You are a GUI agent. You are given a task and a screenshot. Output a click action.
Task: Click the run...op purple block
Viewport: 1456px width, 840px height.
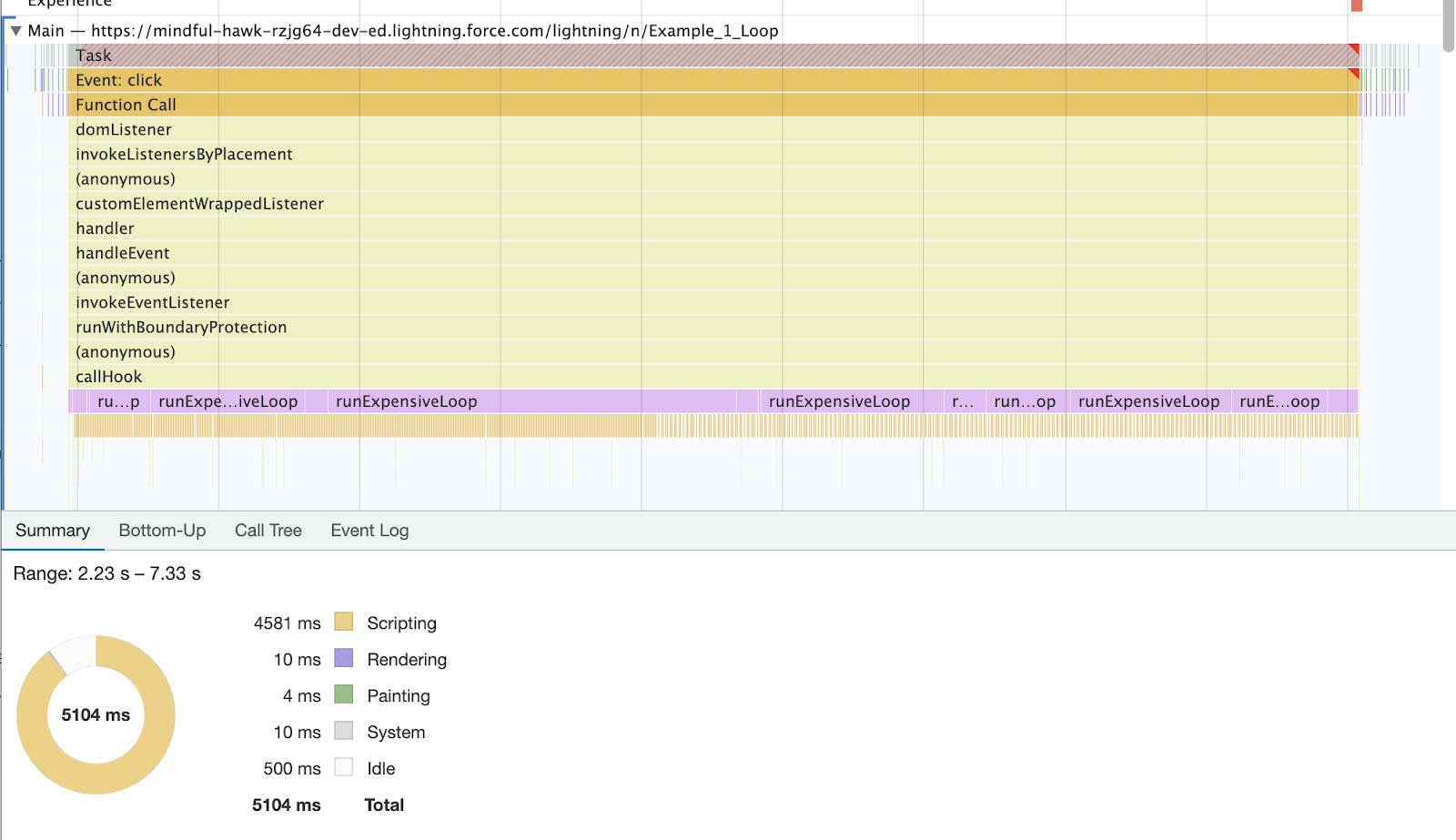coord(1025,401)
